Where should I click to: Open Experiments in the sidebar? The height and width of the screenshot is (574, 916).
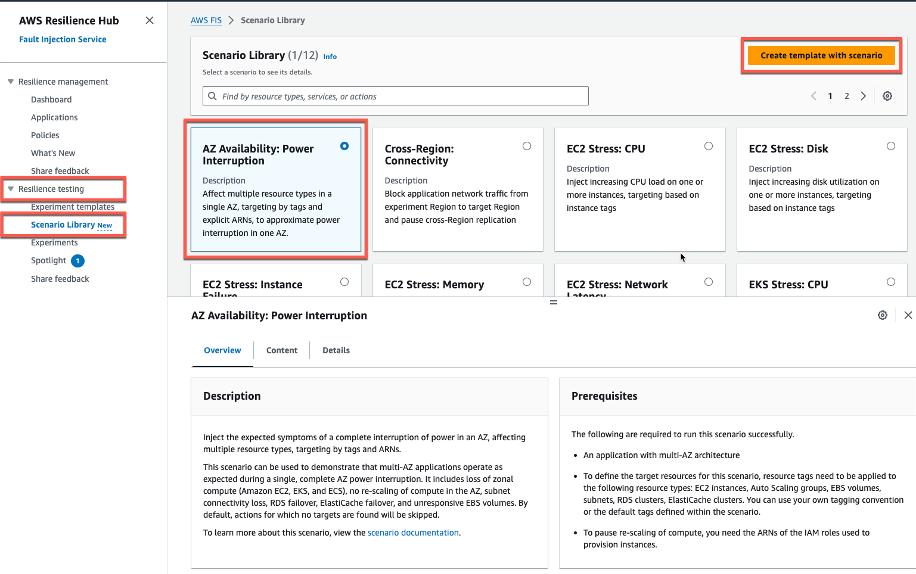click(54, 242)
